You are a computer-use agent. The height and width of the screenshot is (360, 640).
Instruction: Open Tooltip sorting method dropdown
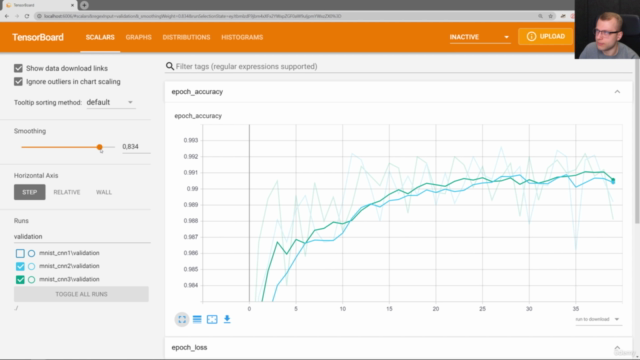[110, 102]
